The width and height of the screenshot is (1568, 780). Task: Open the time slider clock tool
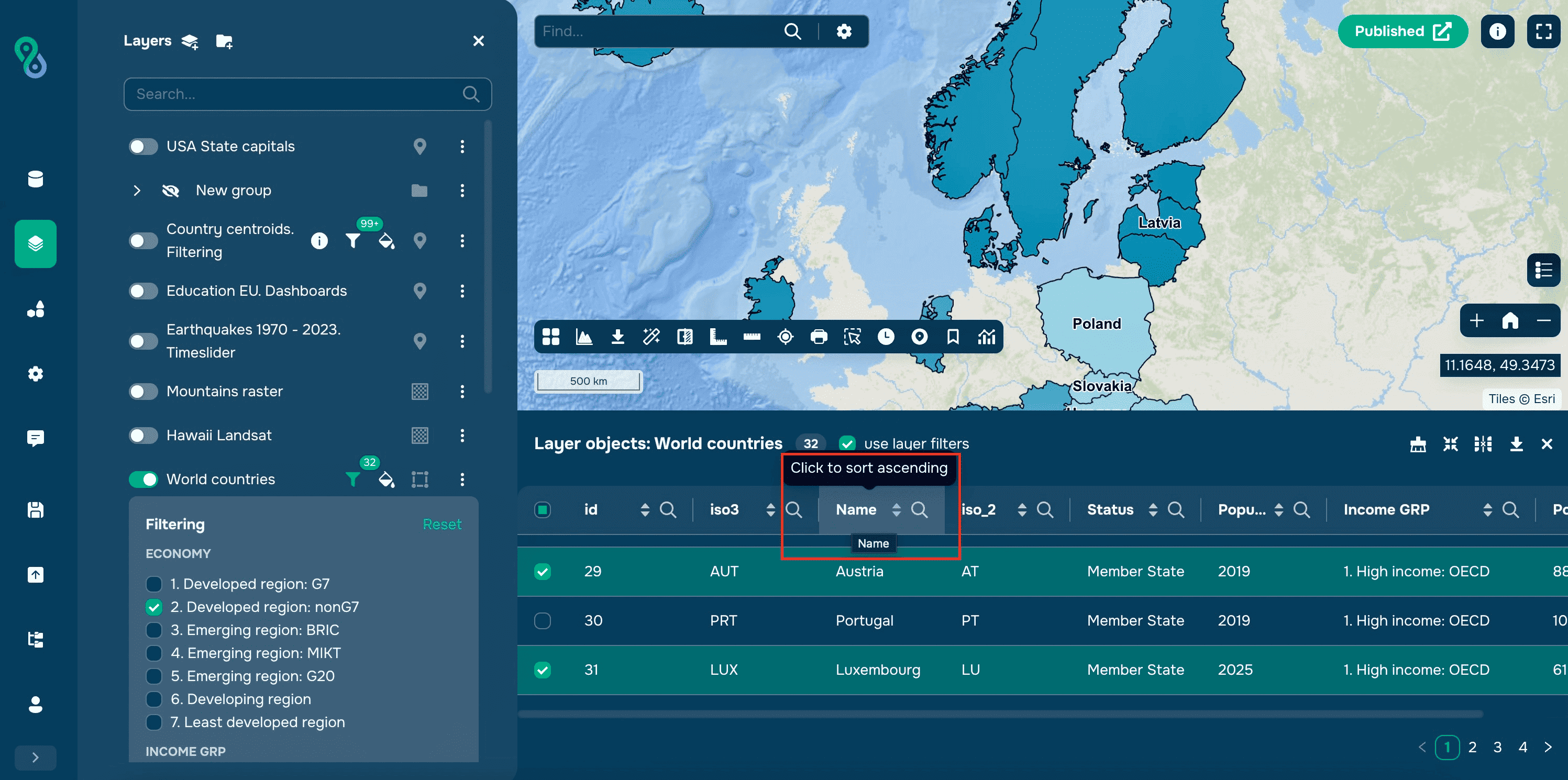886,337
